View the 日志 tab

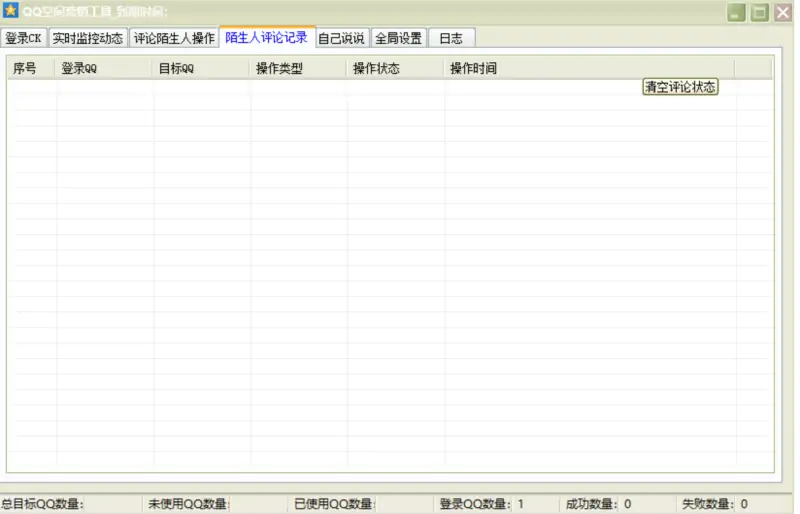(451, 39)
